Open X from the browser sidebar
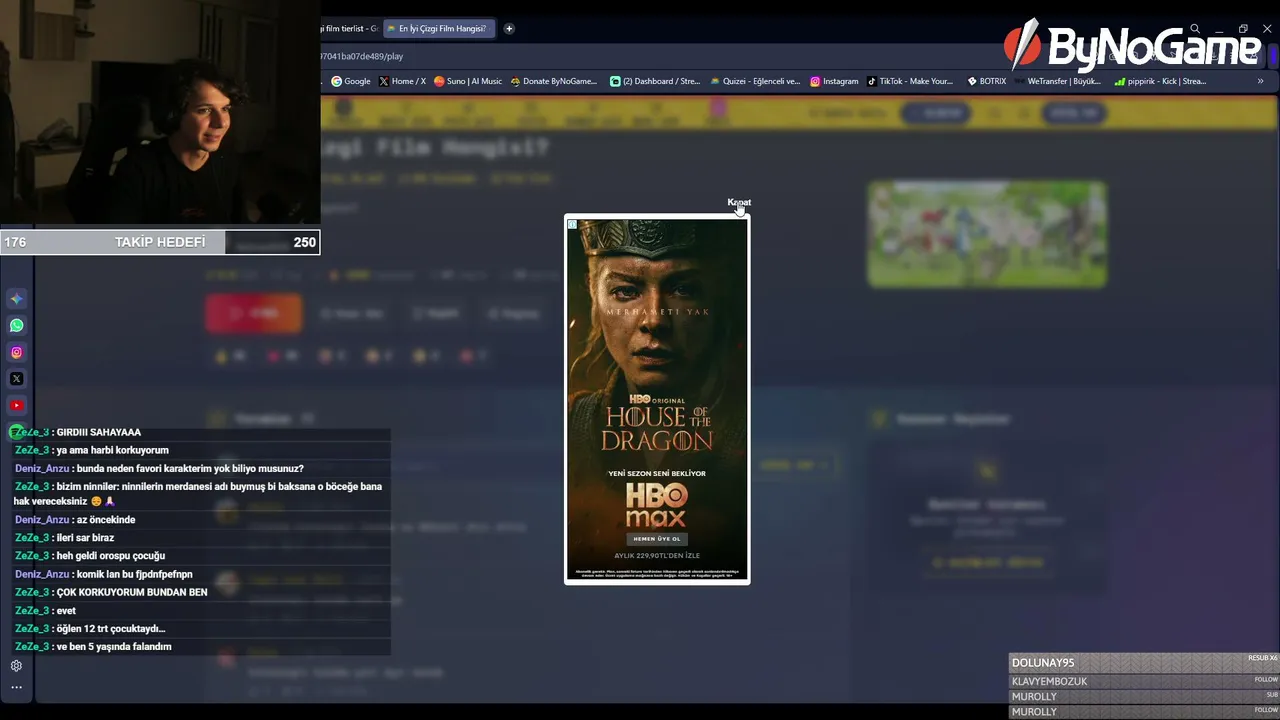 (17, 379)
